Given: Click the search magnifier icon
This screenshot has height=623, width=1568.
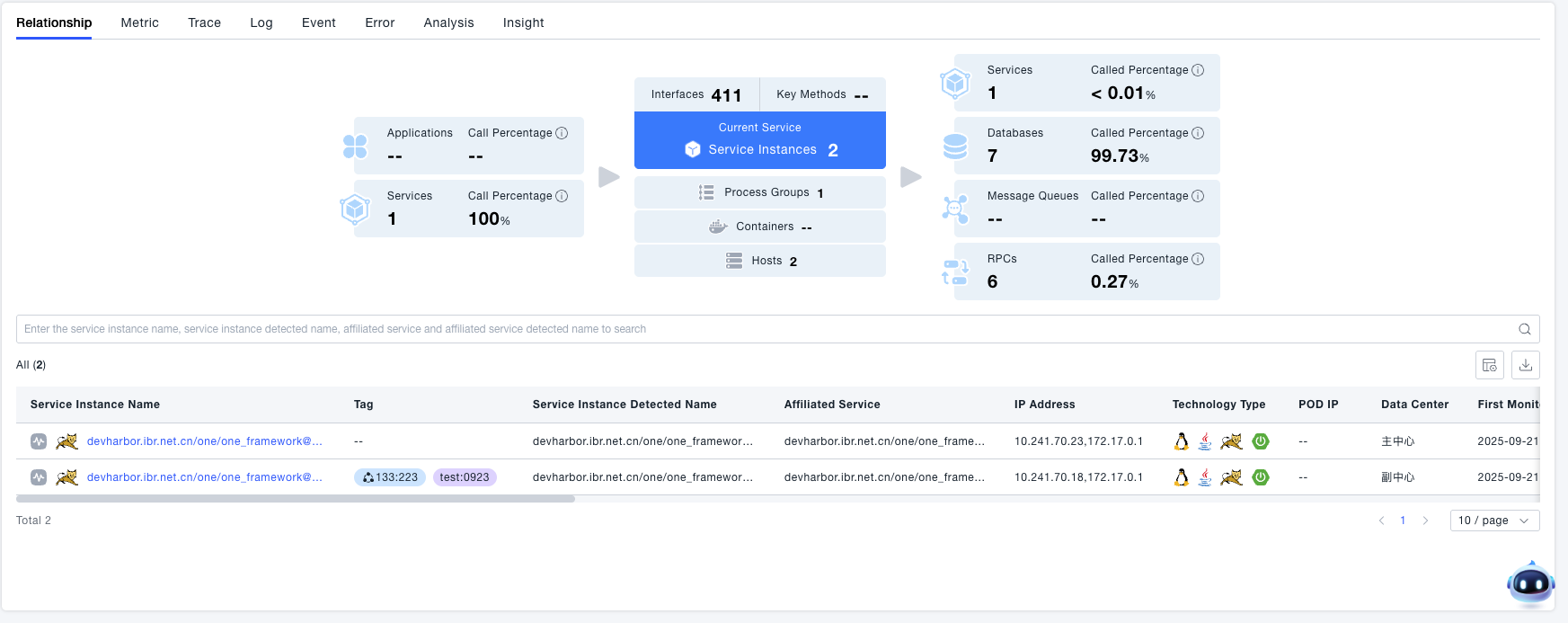Looking at the screenshot, I should [1524, 329].
